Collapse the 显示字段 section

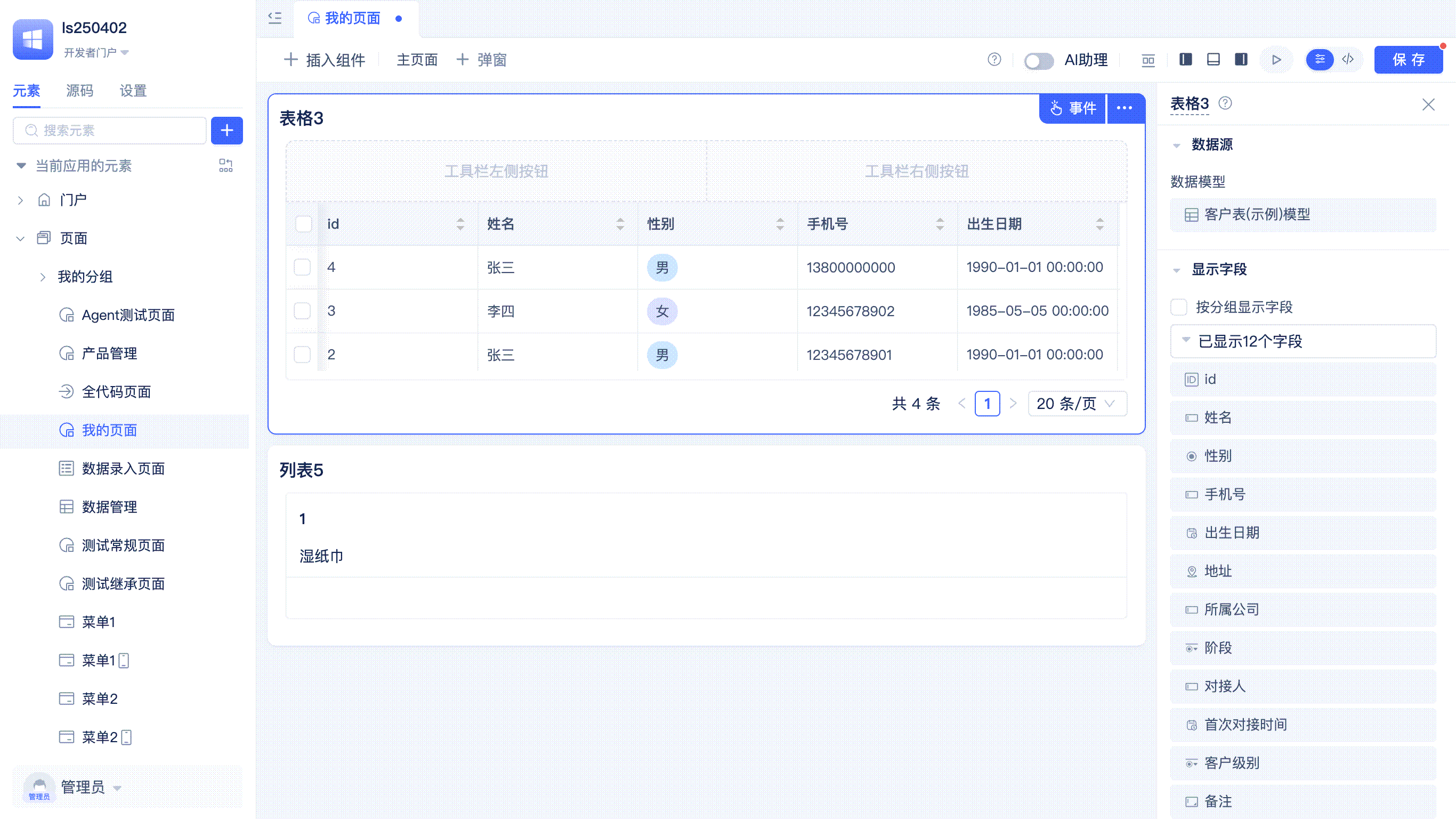[1177, 270]
